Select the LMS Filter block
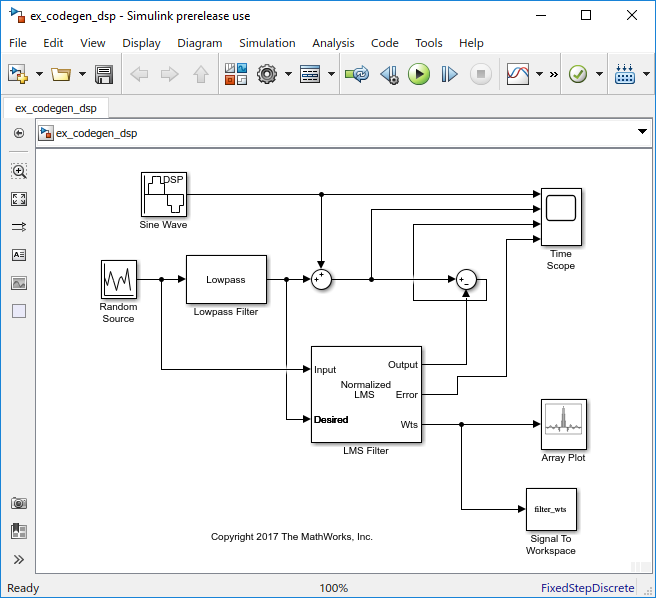The width and height of the screenshot is (656, 598). point(366,394)
